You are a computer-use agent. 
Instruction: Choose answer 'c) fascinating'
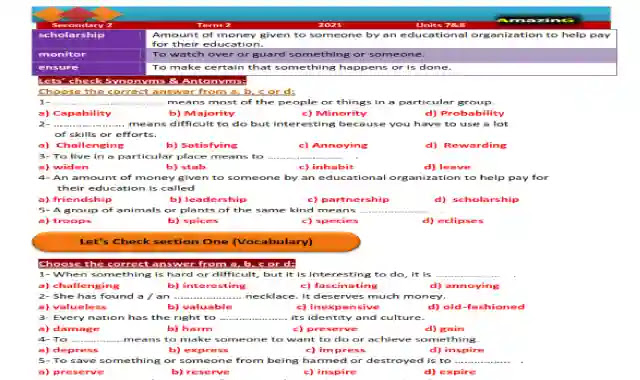click(x=339, y=286)
